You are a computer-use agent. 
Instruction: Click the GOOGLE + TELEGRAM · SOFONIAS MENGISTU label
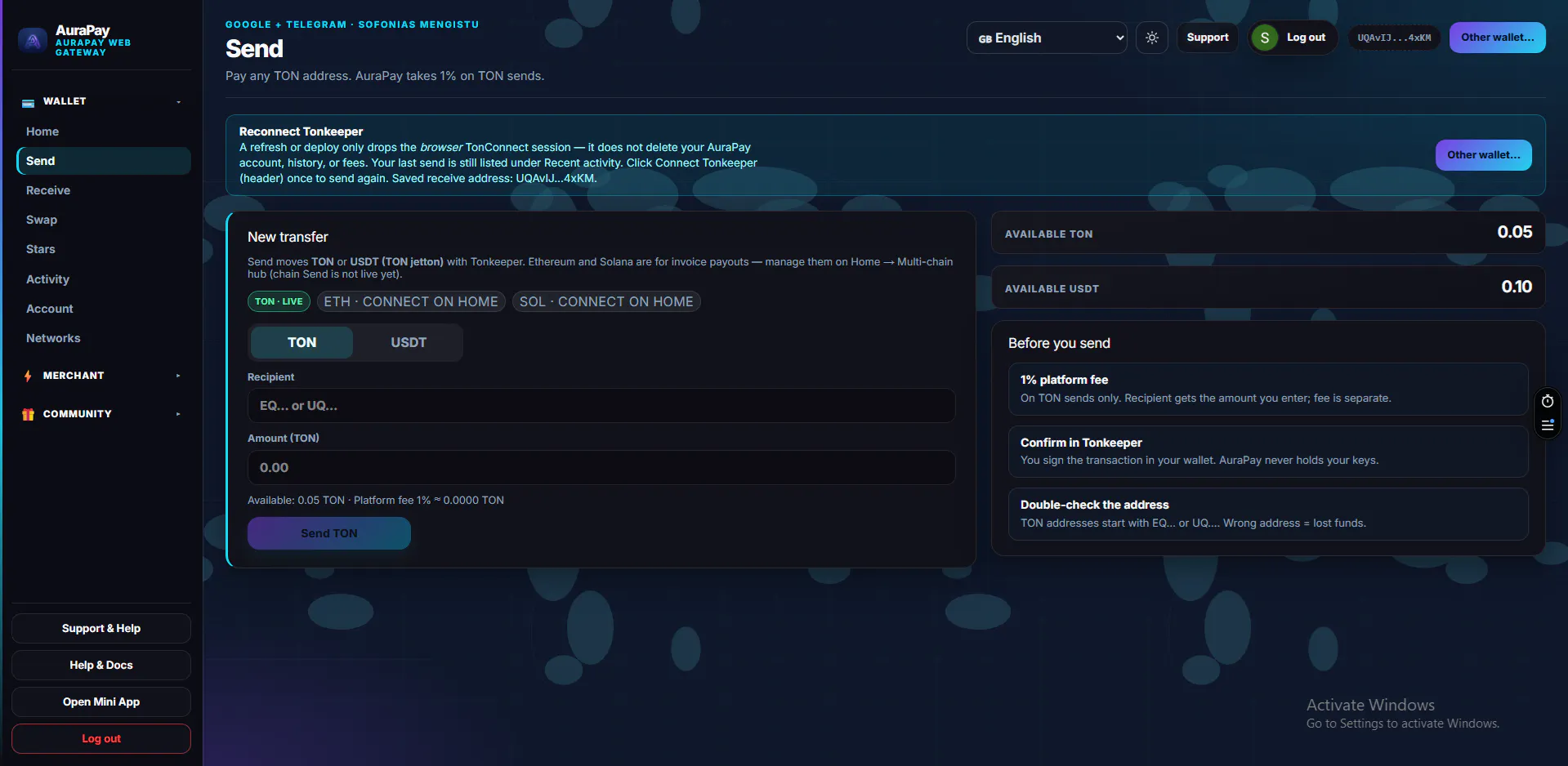(352, 24)
